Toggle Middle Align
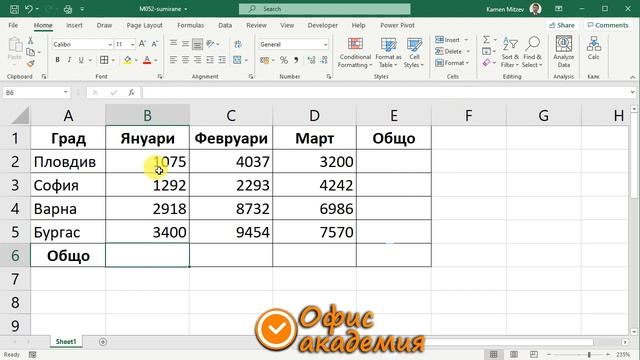This screenshot has width=640, height=360. pos(185,43)
